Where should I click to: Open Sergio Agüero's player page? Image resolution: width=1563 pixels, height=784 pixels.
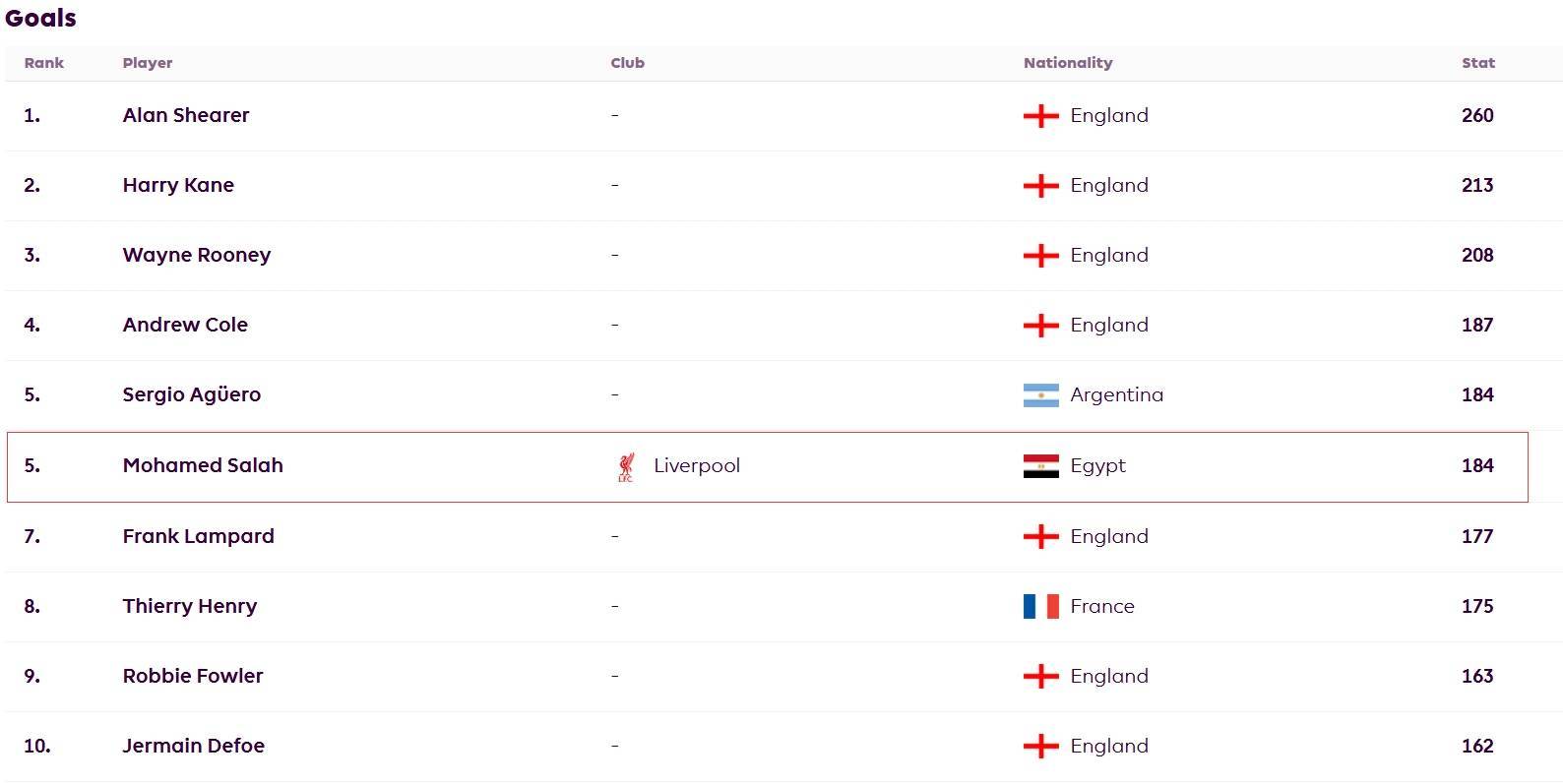(192, 394)
